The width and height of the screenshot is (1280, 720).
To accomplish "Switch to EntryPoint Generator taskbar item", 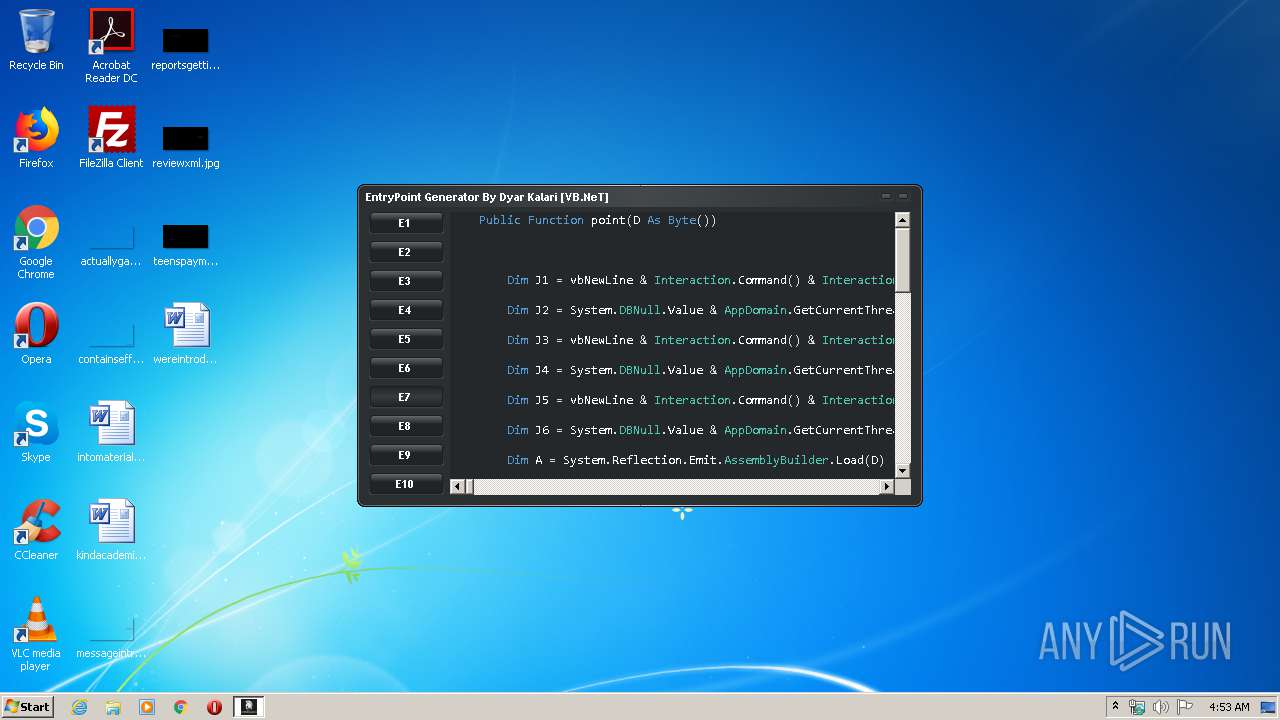I will point(248,707).
